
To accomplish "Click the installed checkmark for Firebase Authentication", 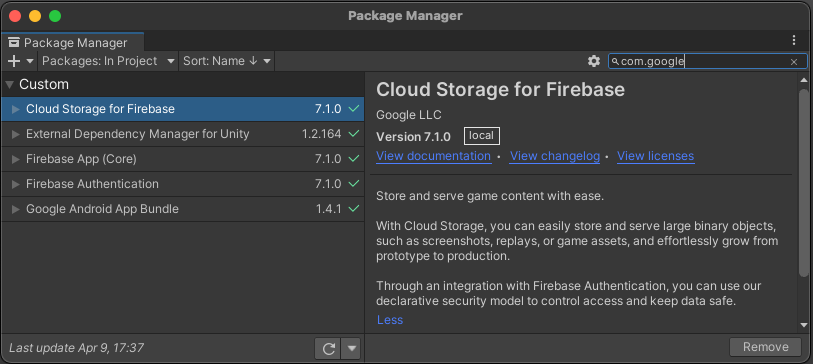I will coord(354,184).
